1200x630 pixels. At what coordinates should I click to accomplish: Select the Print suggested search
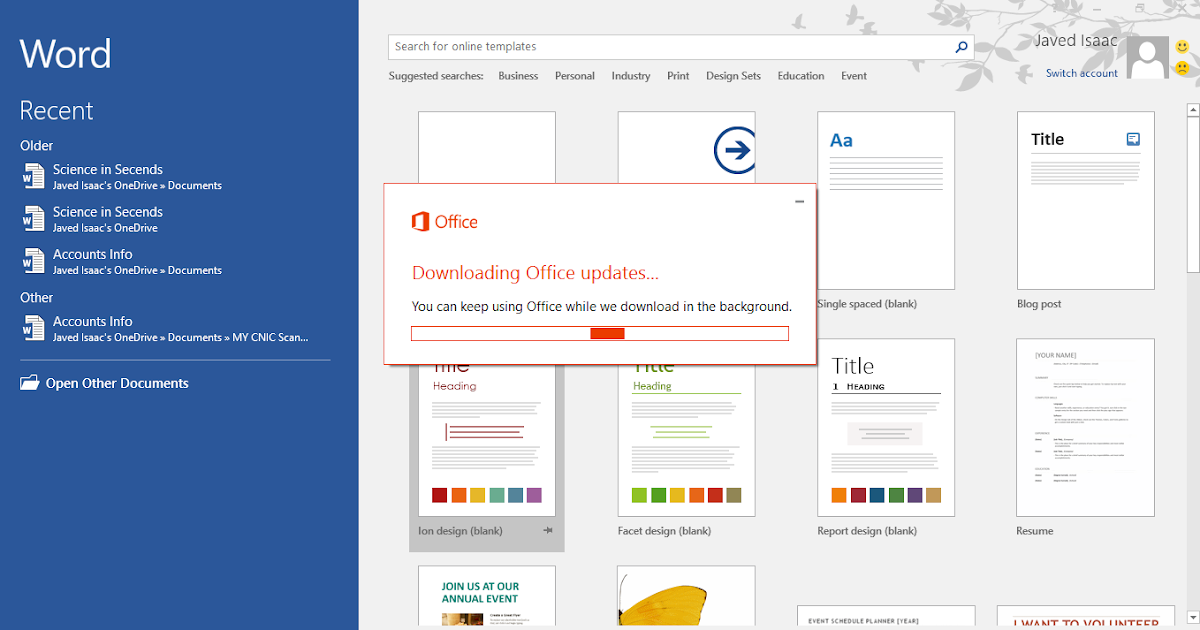coord(678,76)
